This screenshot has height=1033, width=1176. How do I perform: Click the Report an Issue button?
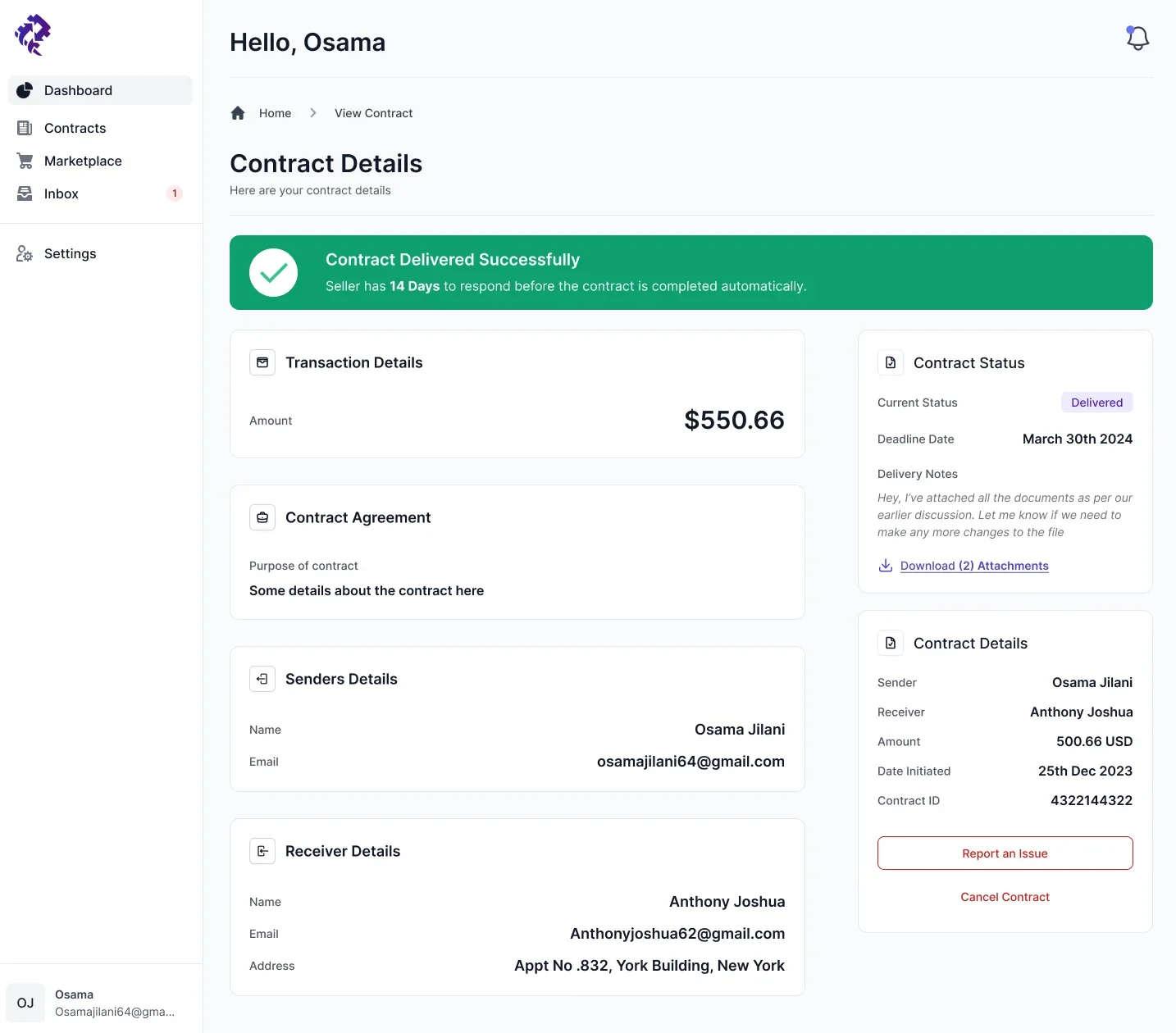pos(1005,853)
